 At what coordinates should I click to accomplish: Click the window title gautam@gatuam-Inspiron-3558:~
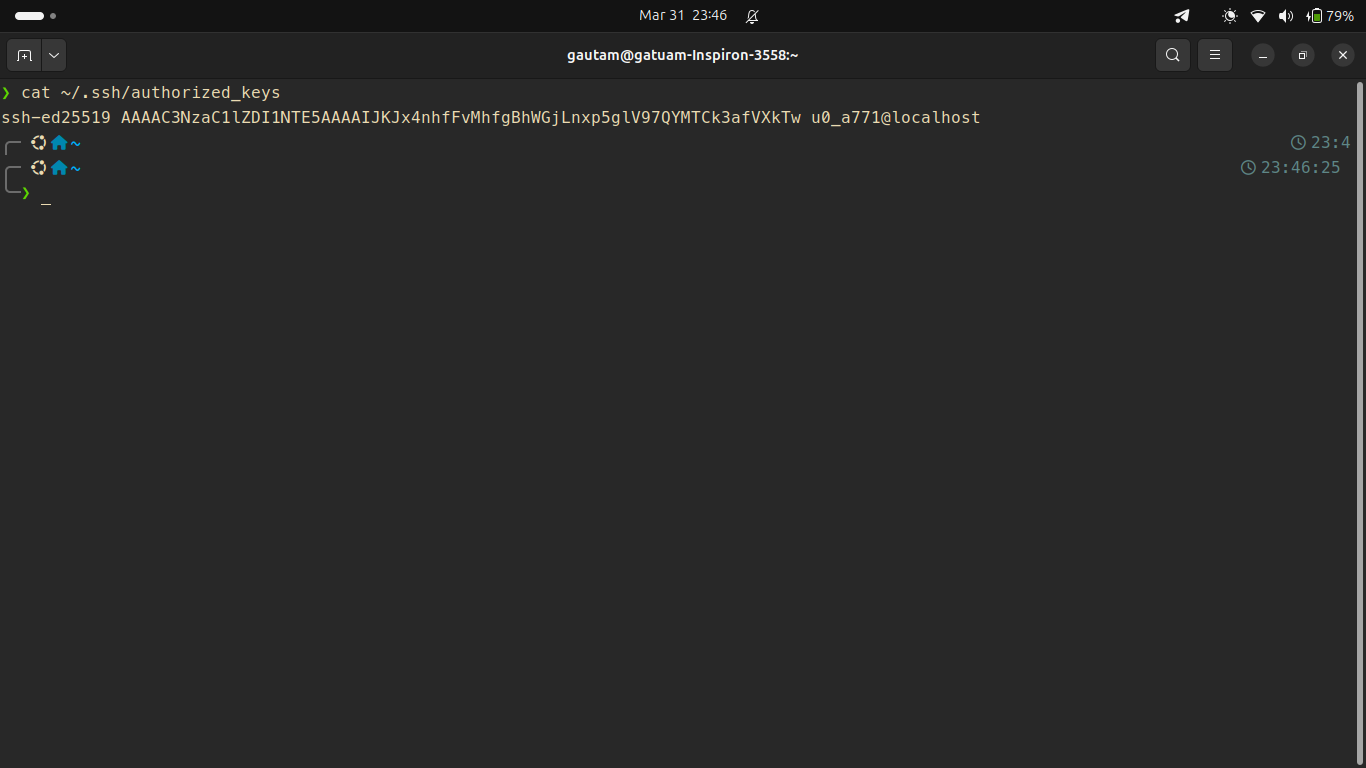click(683, 56)
